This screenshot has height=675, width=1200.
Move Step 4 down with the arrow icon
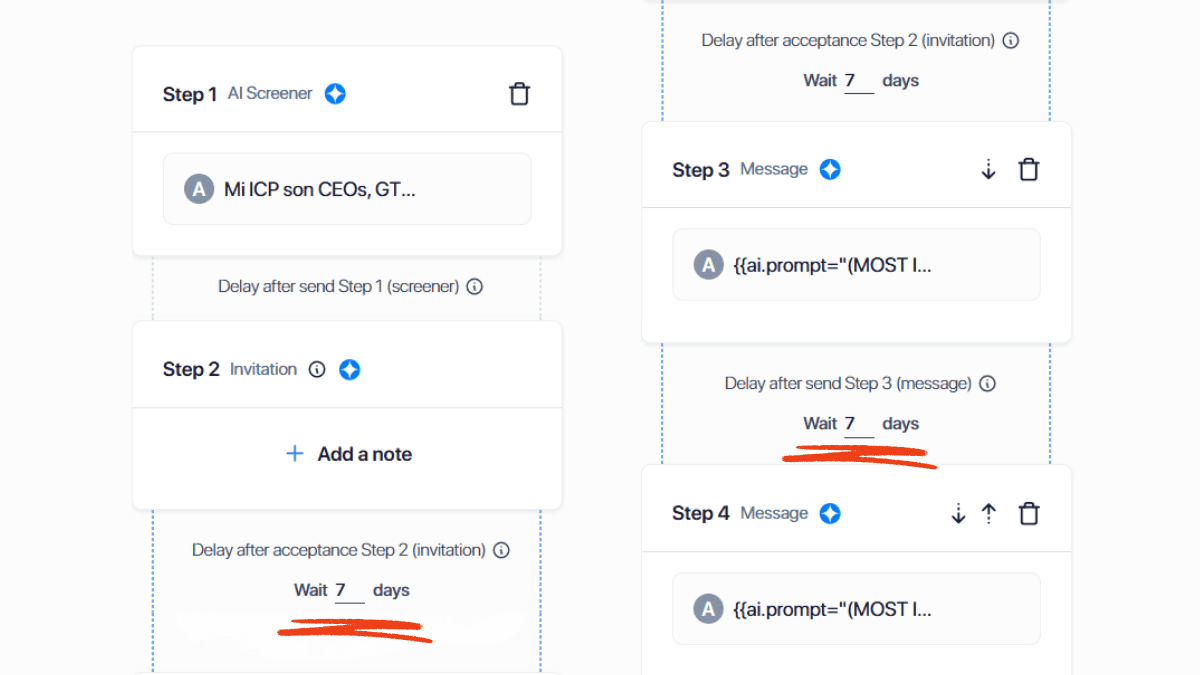click(x=958, y=513)
